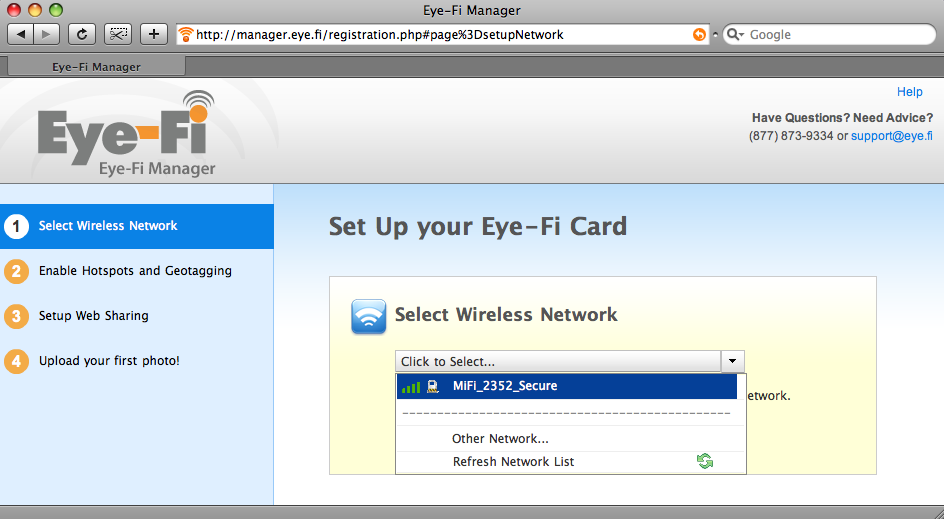This screenshot has height=519, width=944.
Task: Collapse the network dropdown arrow
Action: click(732, 361)
